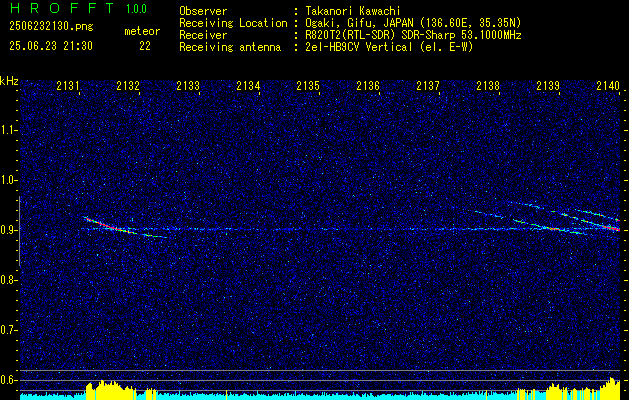The width and height of the screenshot is (629, 400).
Task: Click the 1.1 frequency axis label
Action: coord(8,130)
